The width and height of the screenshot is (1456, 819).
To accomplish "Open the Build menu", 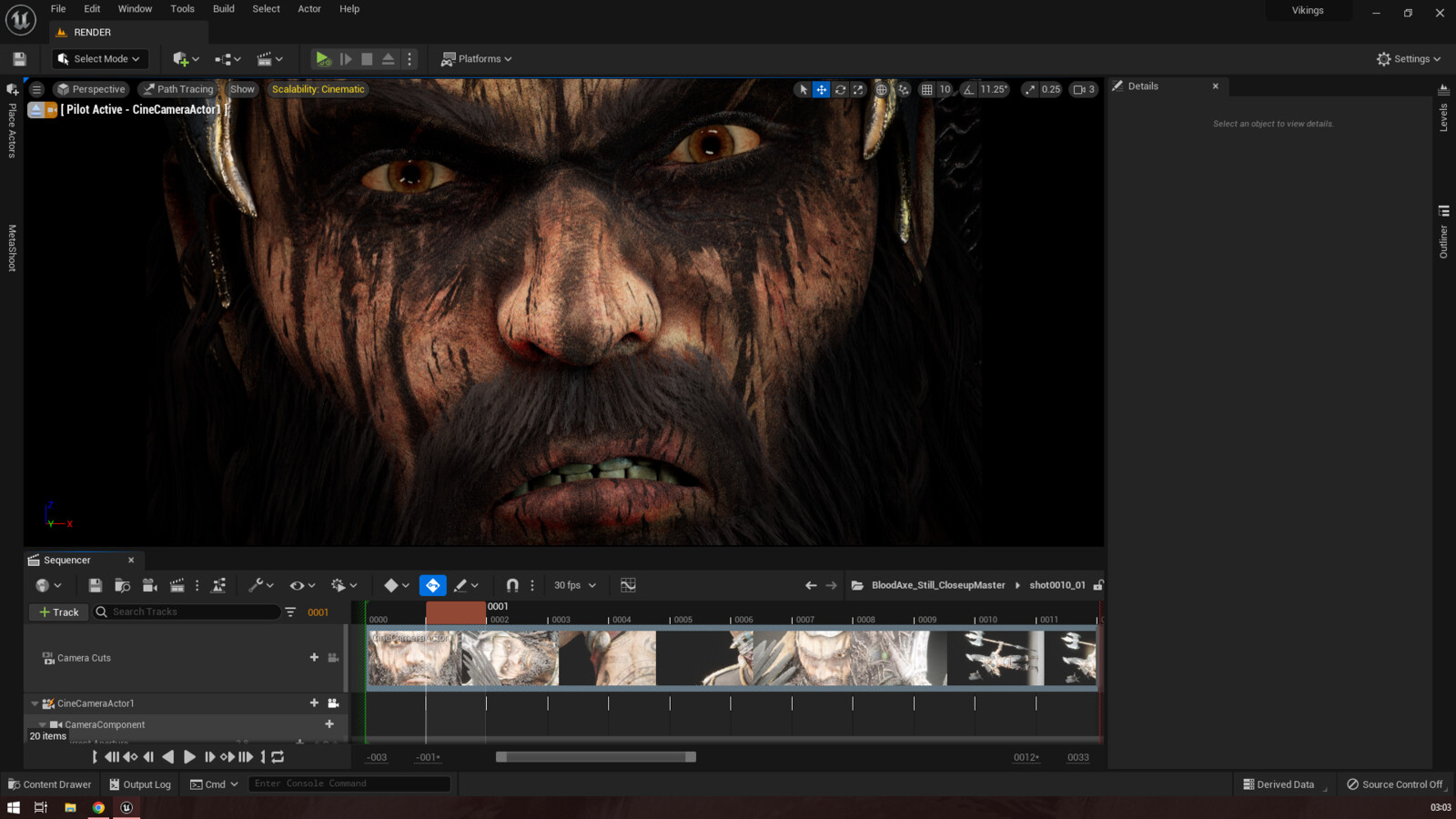I will pos(223,9).
